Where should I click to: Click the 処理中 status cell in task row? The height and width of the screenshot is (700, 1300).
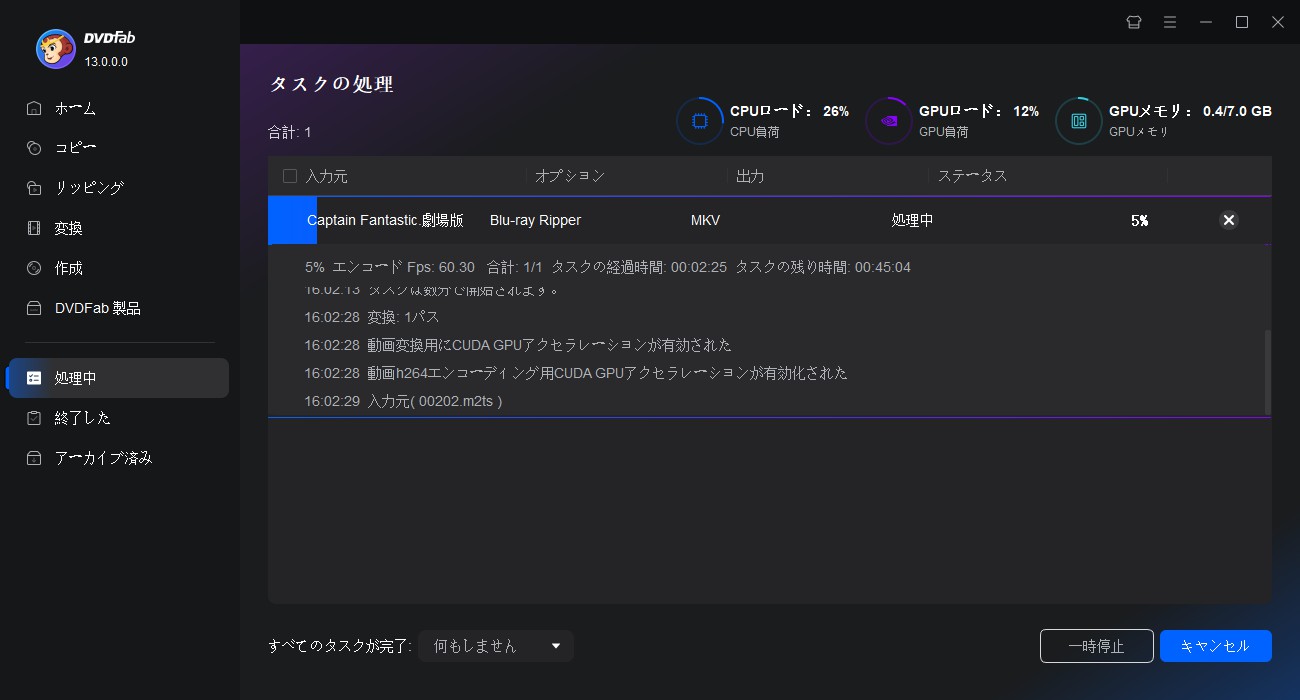pos(912,220)
